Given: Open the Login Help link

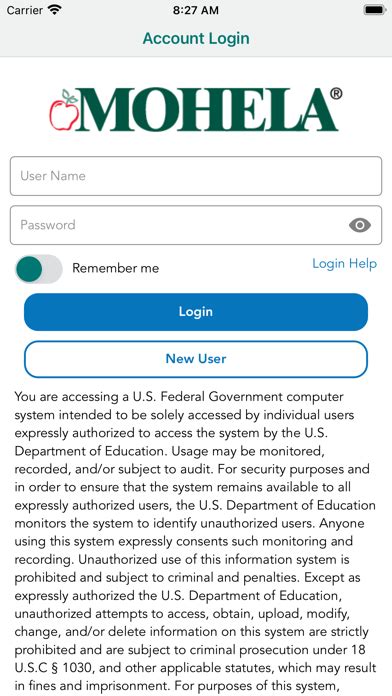Looking at the screenshot, I should point(344,264).
